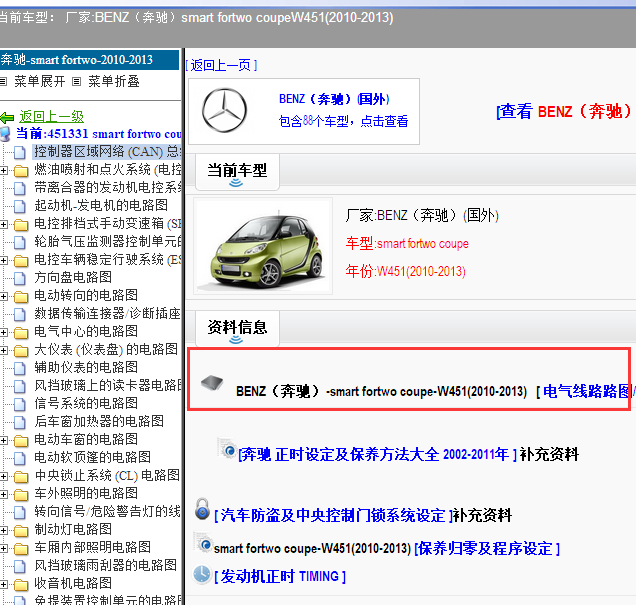Viewport: 636px width, 605px height.
Task: Click icon before 保养归零及程序设定 line
Action: 203,542
